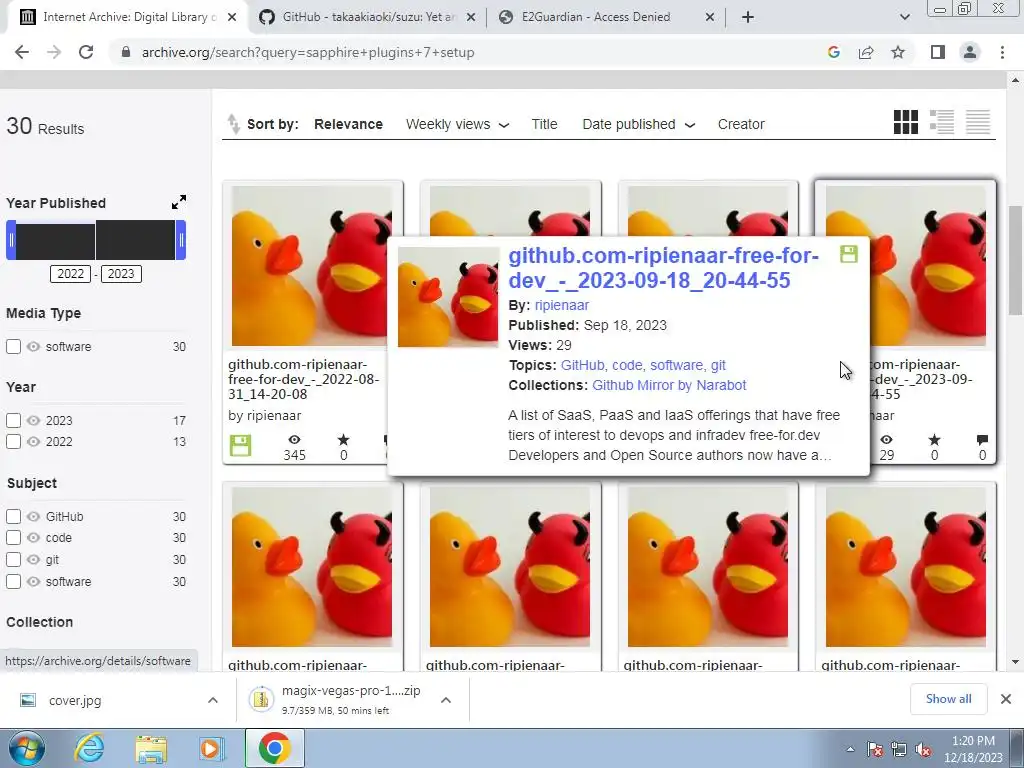This screenshot has height=768, width=1024.
Task: Open the Chrome profile icon
Action: pos(970,52)
